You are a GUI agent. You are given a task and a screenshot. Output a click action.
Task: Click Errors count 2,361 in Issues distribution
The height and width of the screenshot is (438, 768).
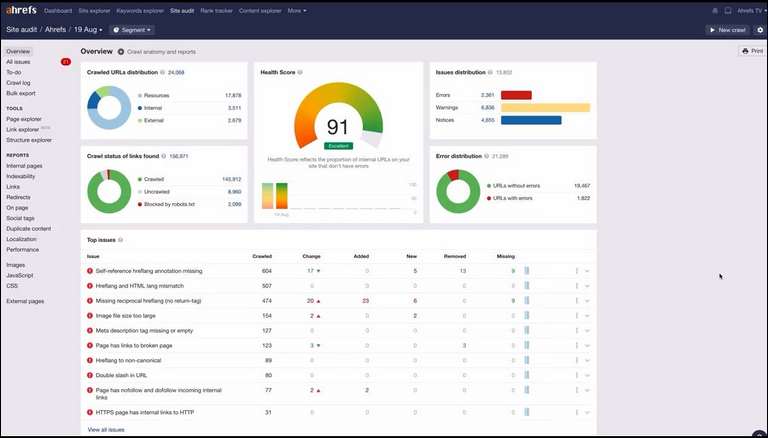[487, 95]
